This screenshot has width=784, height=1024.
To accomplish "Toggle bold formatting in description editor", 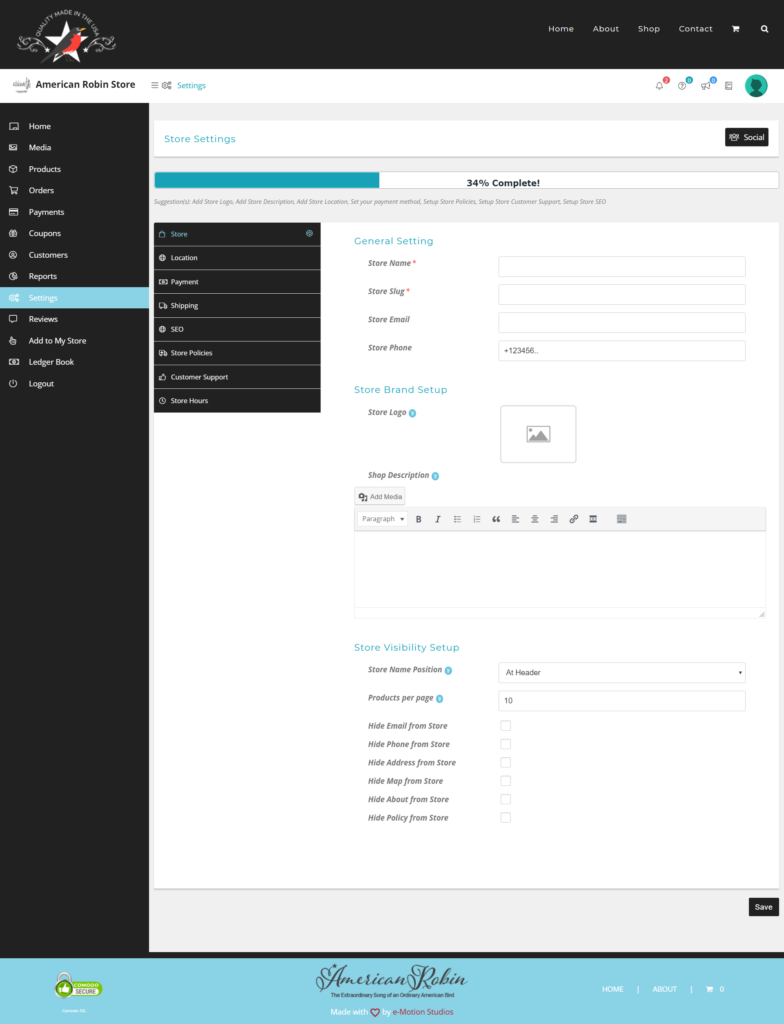I will click(418, 519).
